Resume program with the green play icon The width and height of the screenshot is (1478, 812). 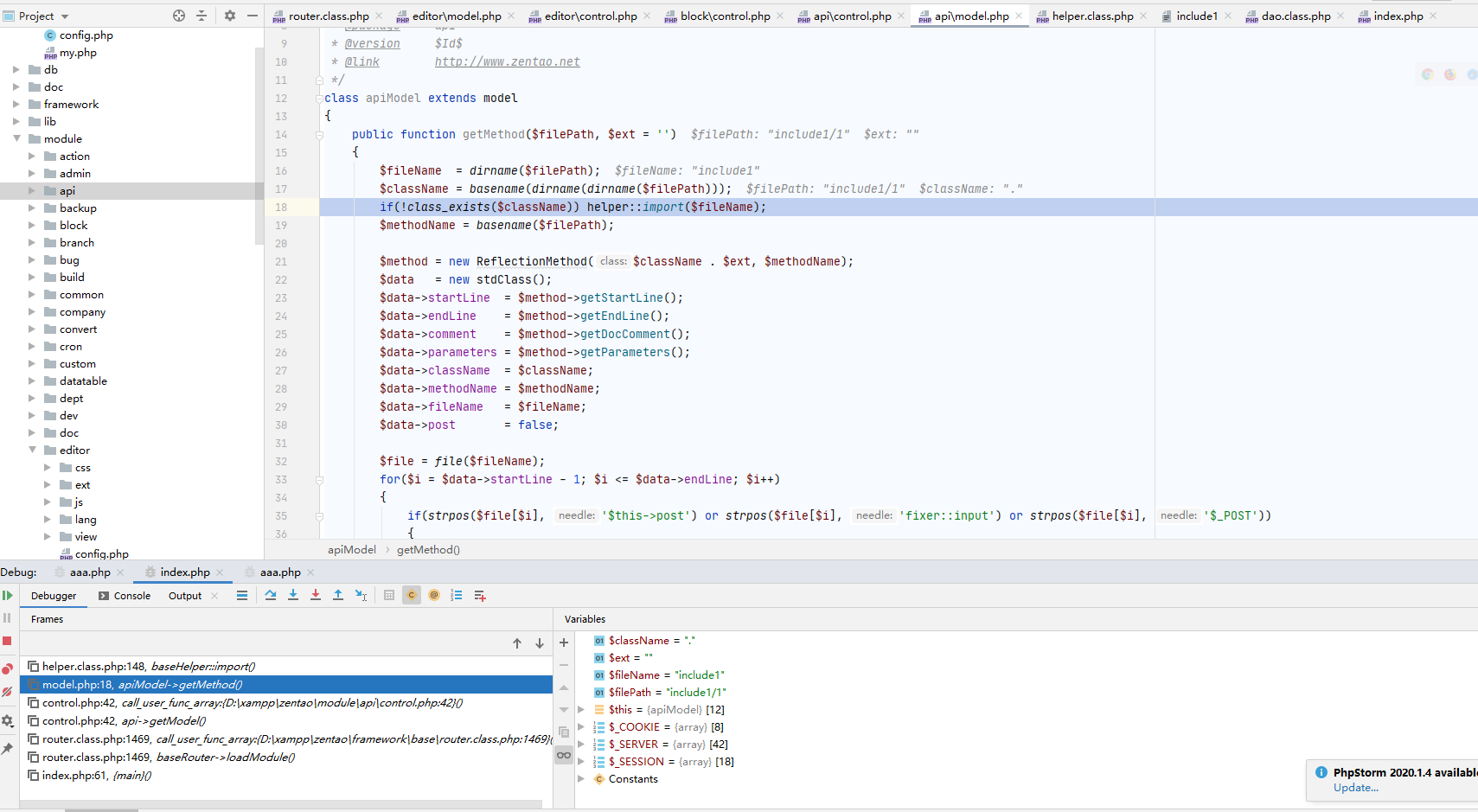7,595
